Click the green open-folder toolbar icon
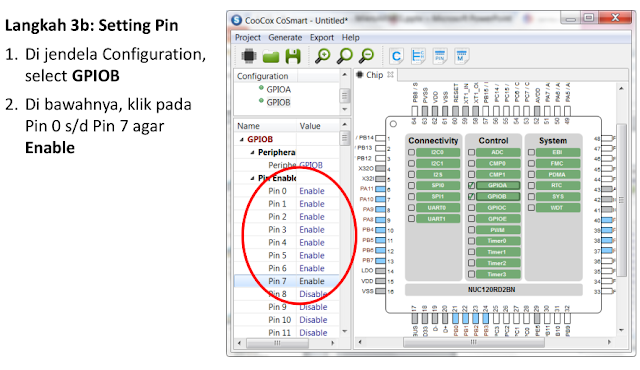The height and width of the screenshot is (370, 640). tap(271, 56)
